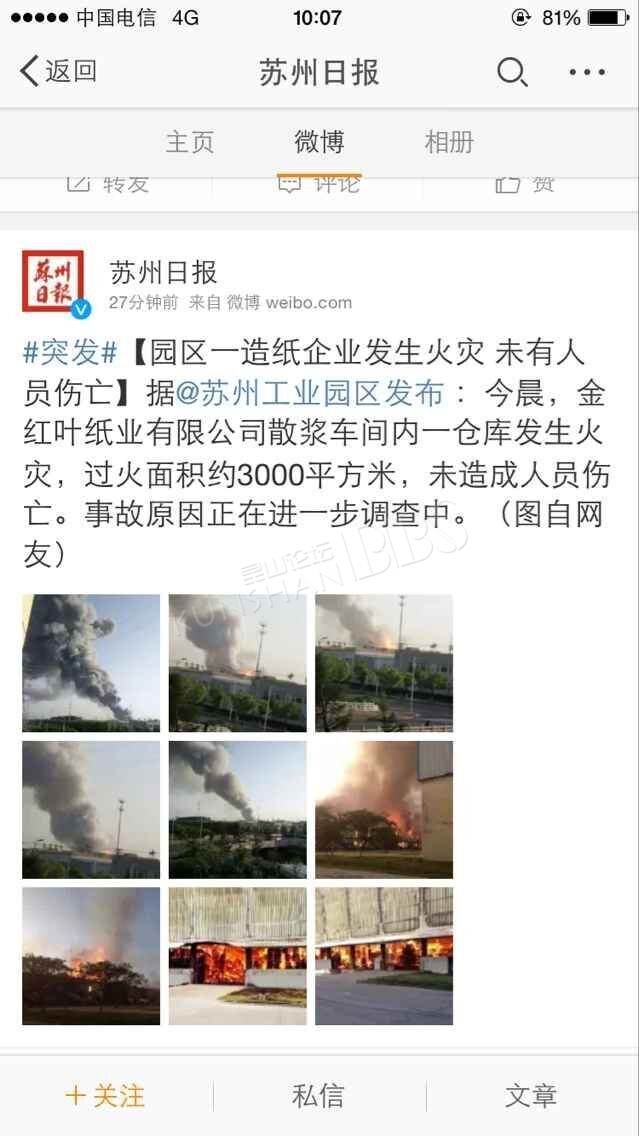
Task: Tap the 苏州日报 red avatar logo
Action: [53, 281]
